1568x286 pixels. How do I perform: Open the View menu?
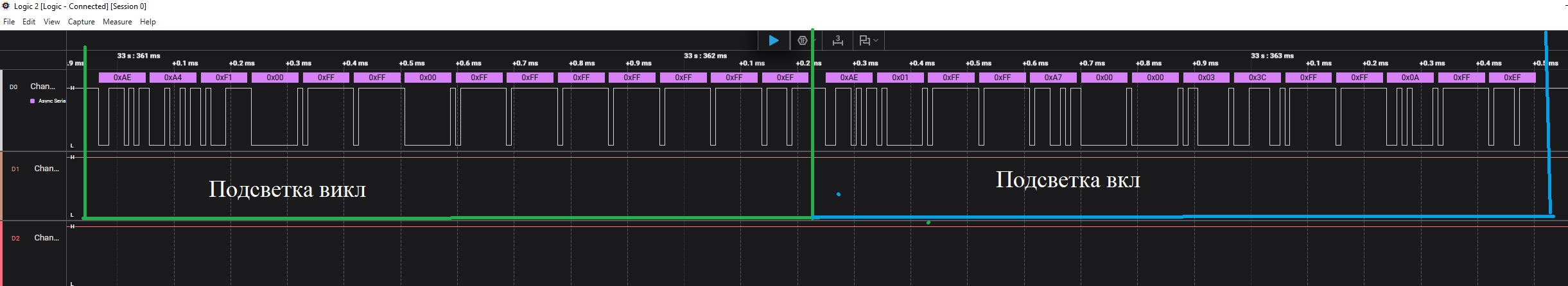pyautogui.click(x=51, y=22)
